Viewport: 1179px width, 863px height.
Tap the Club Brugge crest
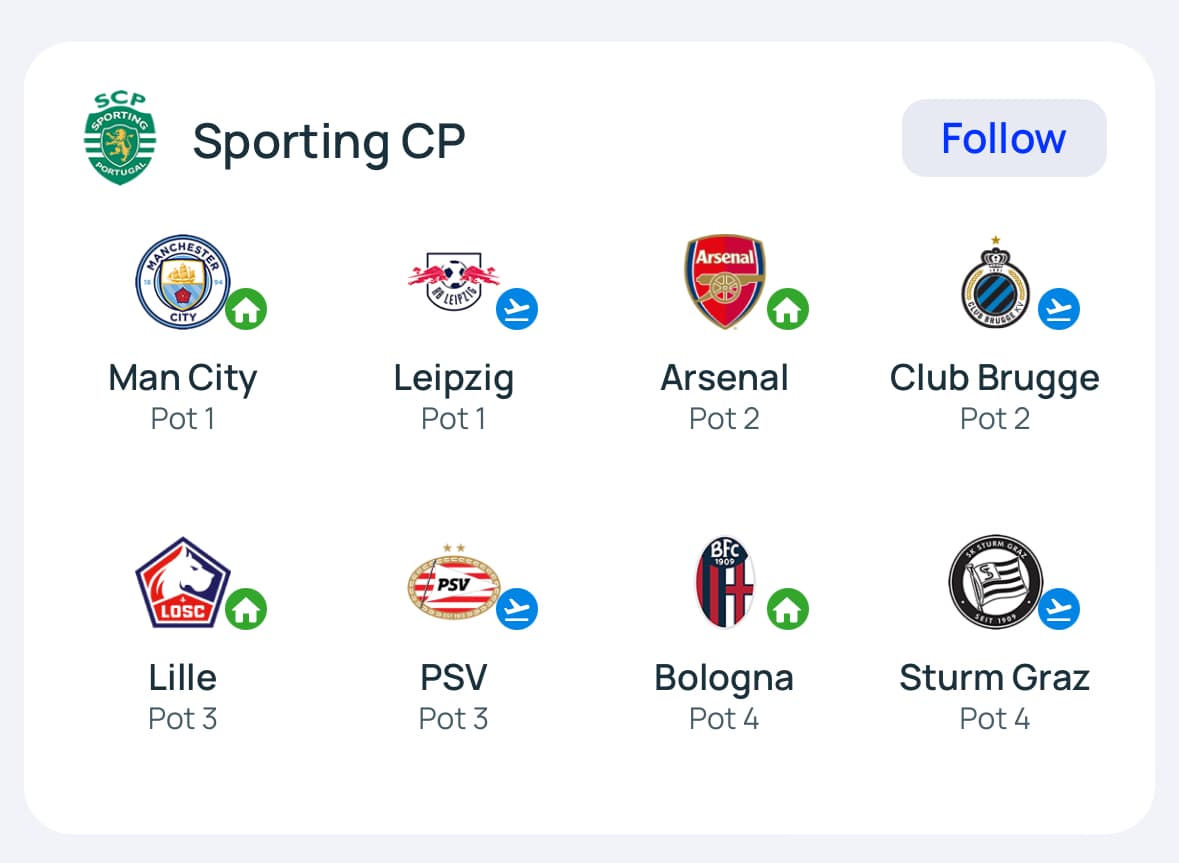coord(995,284)
